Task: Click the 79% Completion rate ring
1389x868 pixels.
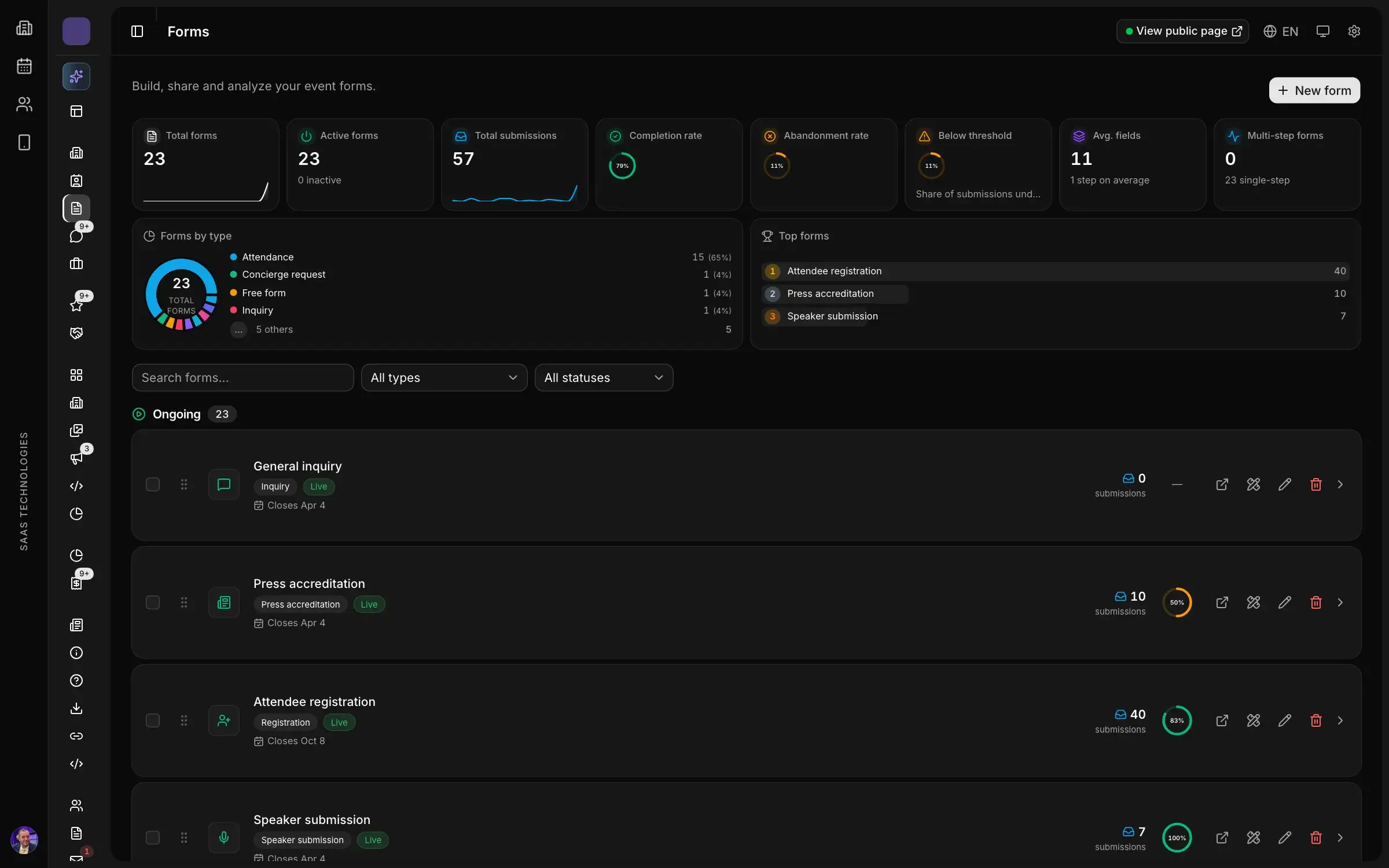Action: [x=622, y=166]
